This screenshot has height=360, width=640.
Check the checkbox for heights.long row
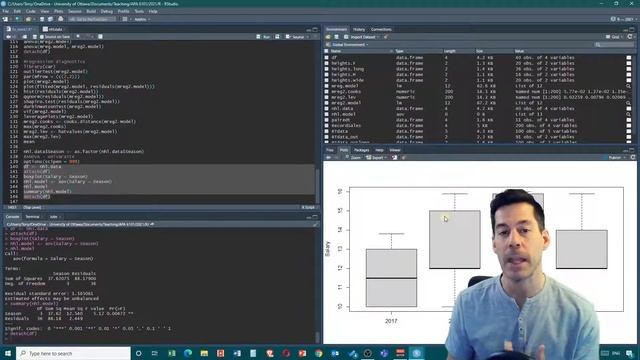coord(326,69)
